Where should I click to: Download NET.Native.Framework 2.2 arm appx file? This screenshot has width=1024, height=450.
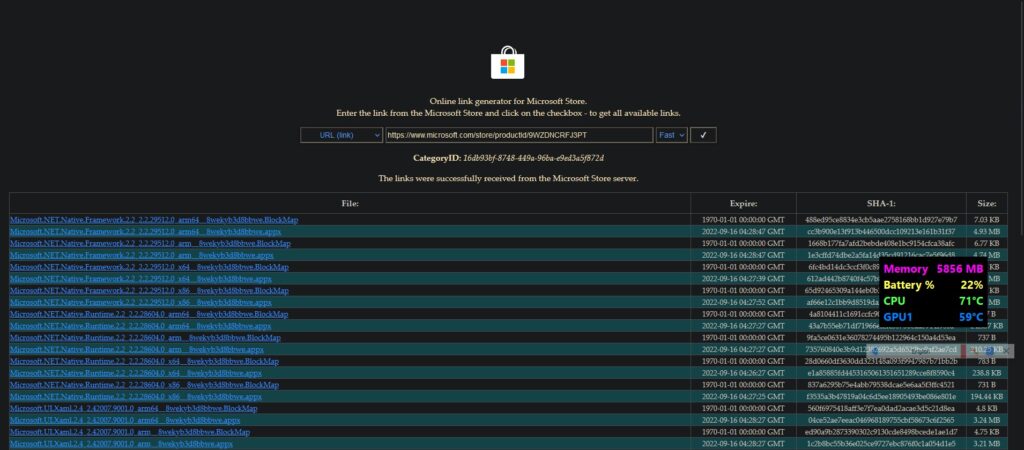coord(142,255)
